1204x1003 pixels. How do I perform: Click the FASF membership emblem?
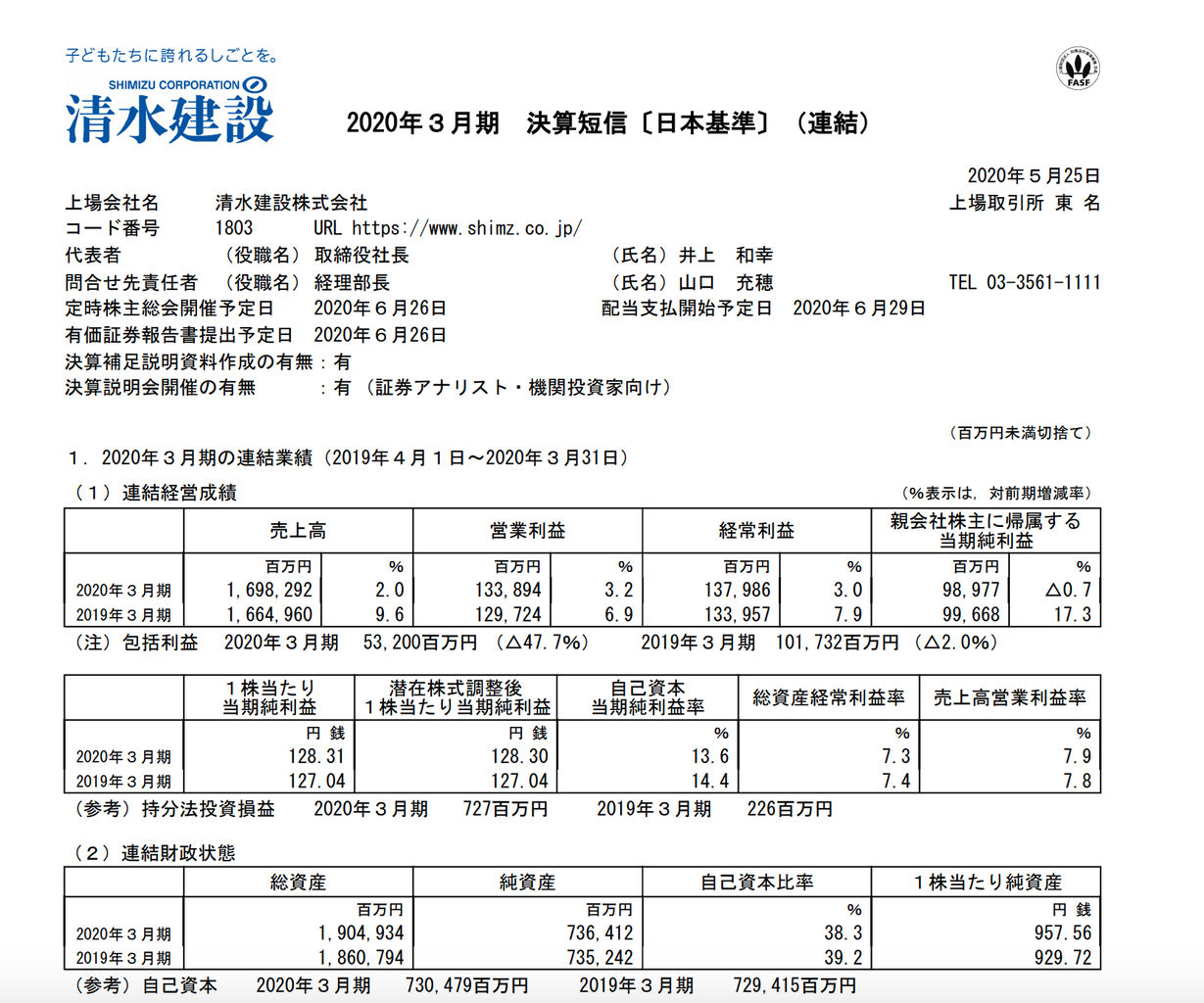coord(1078,68)
